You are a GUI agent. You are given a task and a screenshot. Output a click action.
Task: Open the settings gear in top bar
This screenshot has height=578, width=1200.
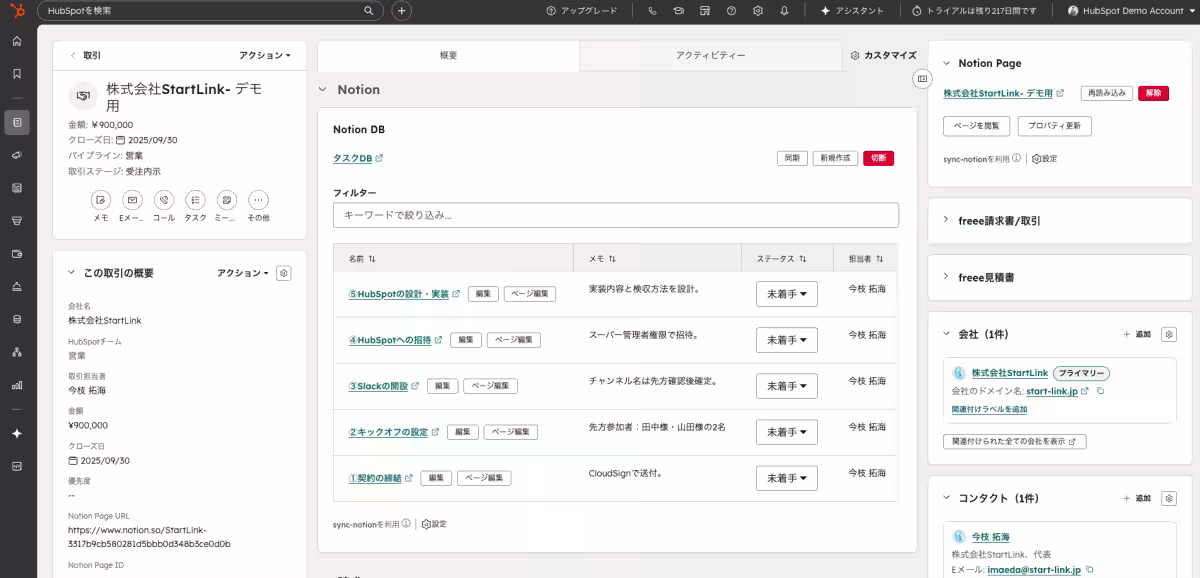tap(758, 11)
